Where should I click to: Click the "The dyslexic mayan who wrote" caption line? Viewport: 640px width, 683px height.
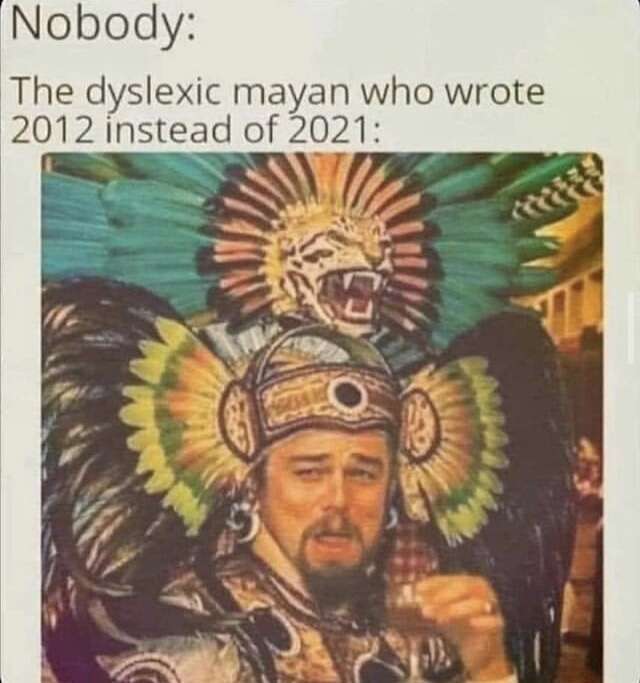click(279, 93)
